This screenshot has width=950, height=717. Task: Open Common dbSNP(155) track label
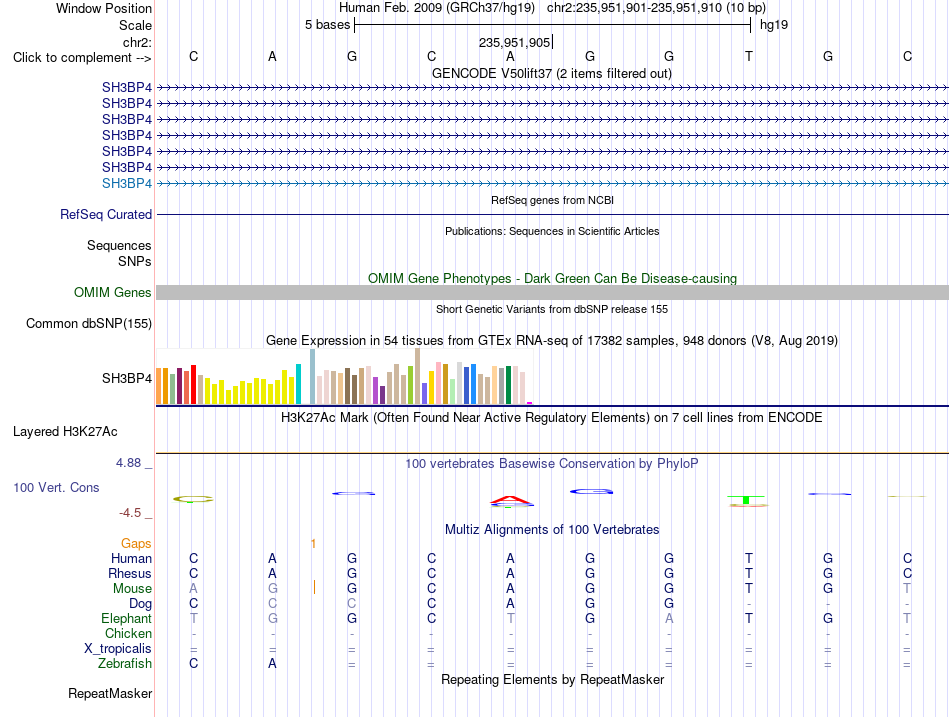[88, 324]
